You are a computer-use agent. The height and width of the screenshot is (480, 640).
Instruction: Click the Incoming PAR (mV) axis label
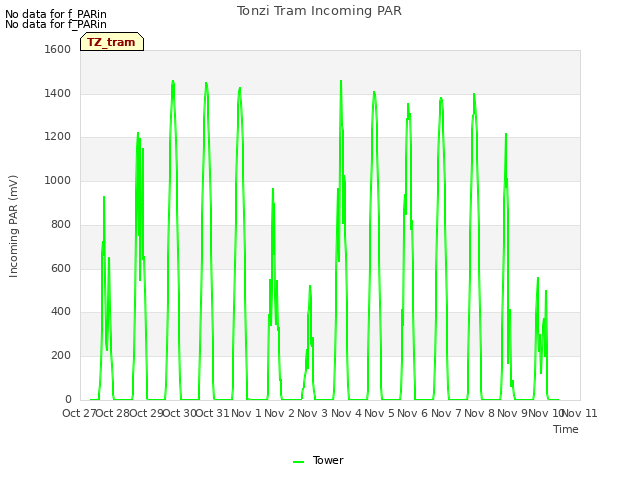(x=13, y=227)
